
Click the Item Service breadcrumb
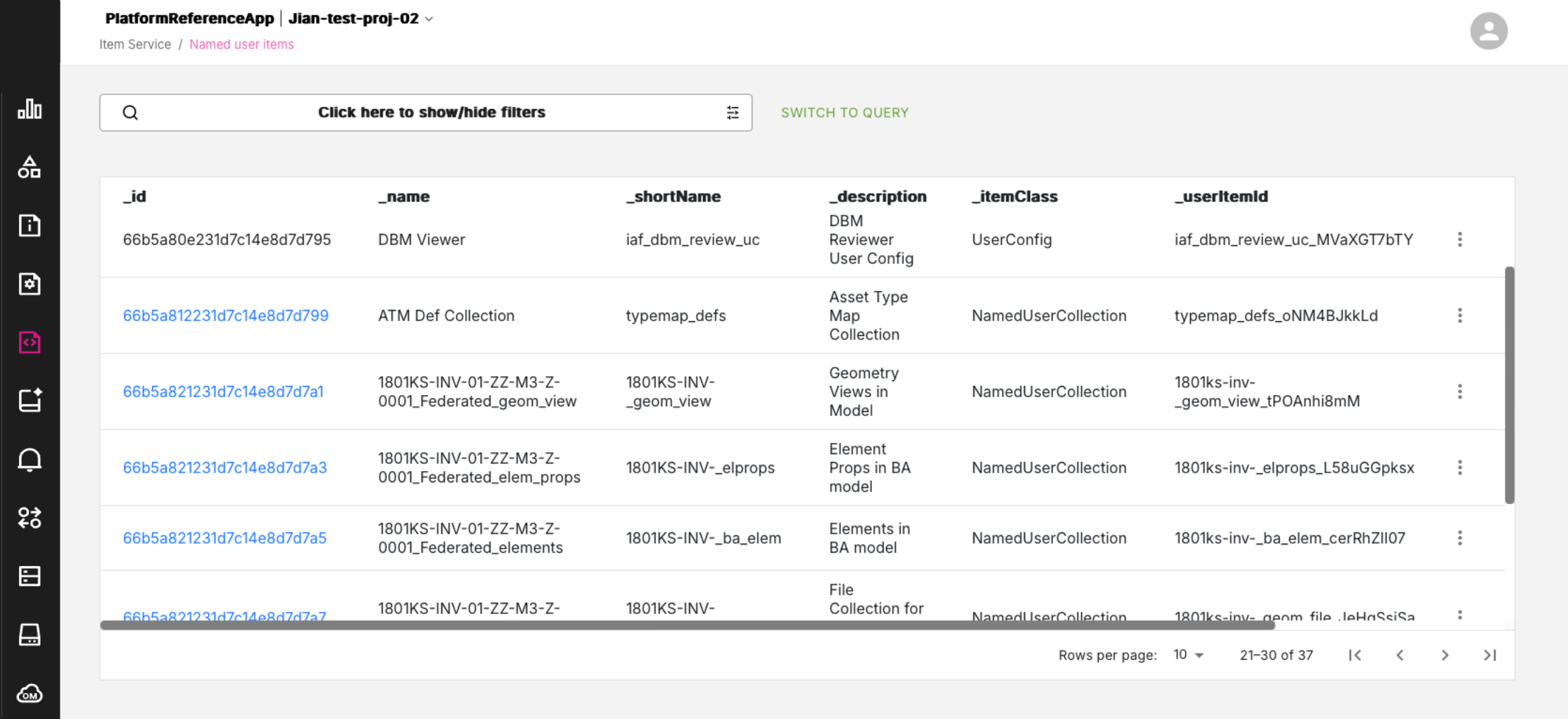(135, 44)
